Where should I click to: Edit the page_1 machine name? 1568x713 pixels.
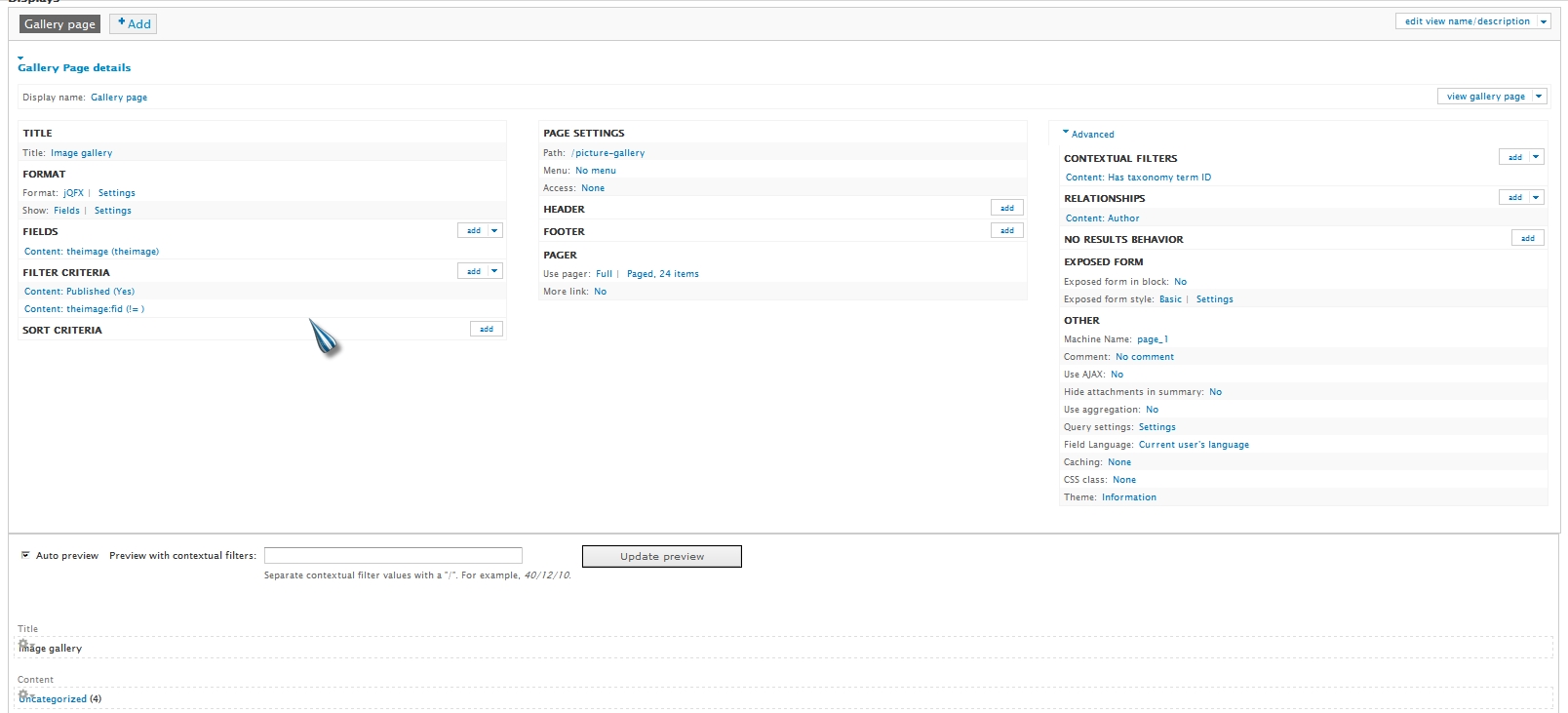click(1153, 339)
